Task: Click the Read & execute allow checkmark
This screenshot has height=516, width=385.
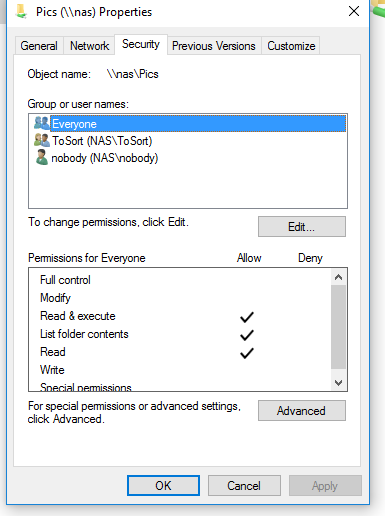Action: 247,317
